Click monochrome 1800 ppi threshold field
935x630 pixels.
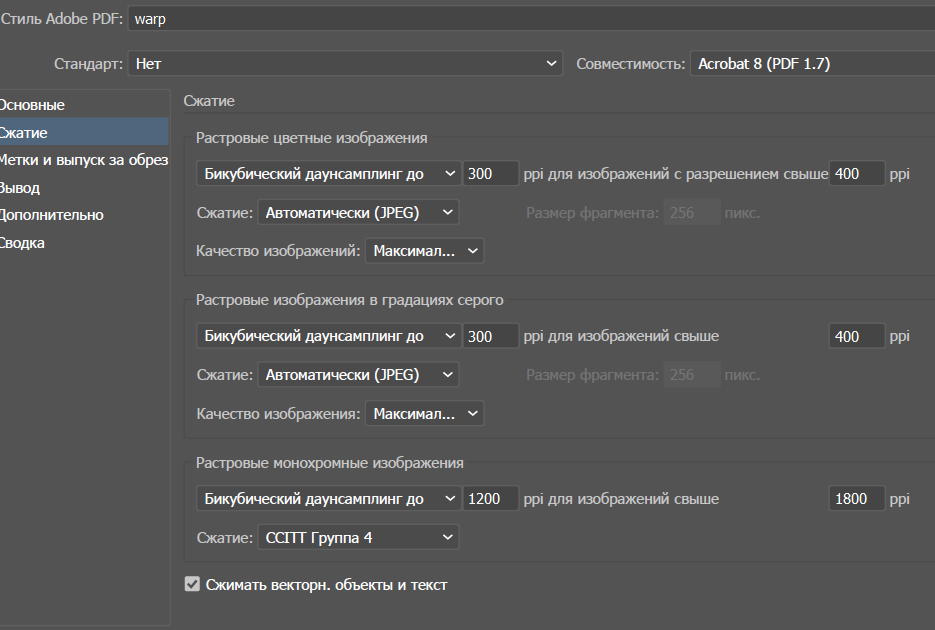(857, 499)
